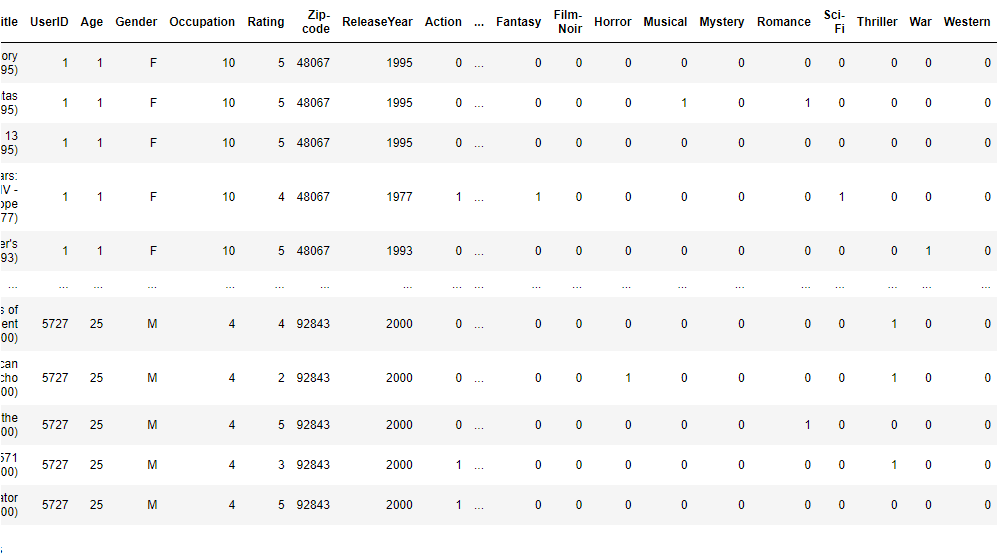Click ReleaseYear 2000 in the Rating 3 row
Image resolution: width=1004 pixels, height=560 pixels.
(400, 465)
